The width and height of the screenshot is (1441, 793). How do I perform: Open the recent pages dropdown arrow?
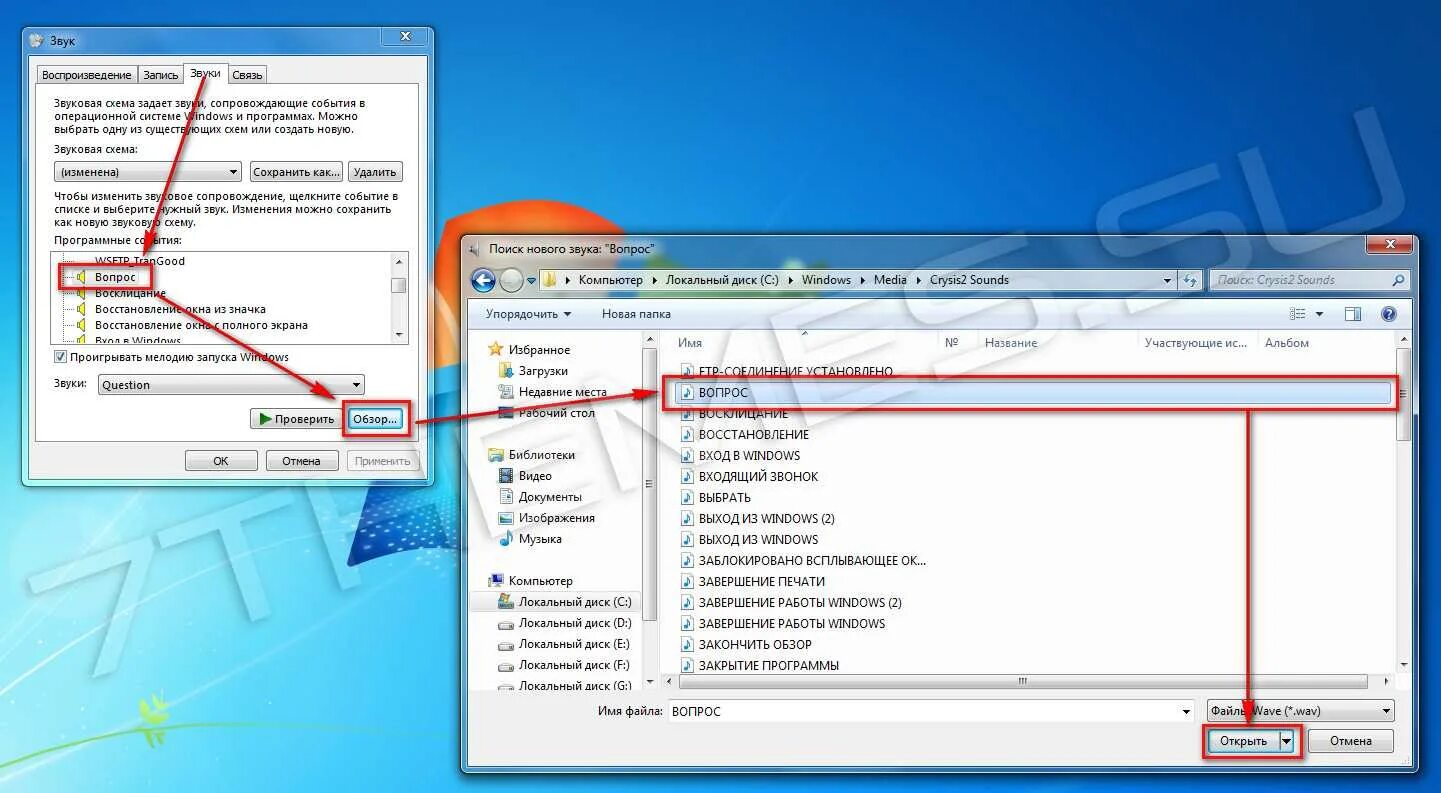tap(532, 281)
